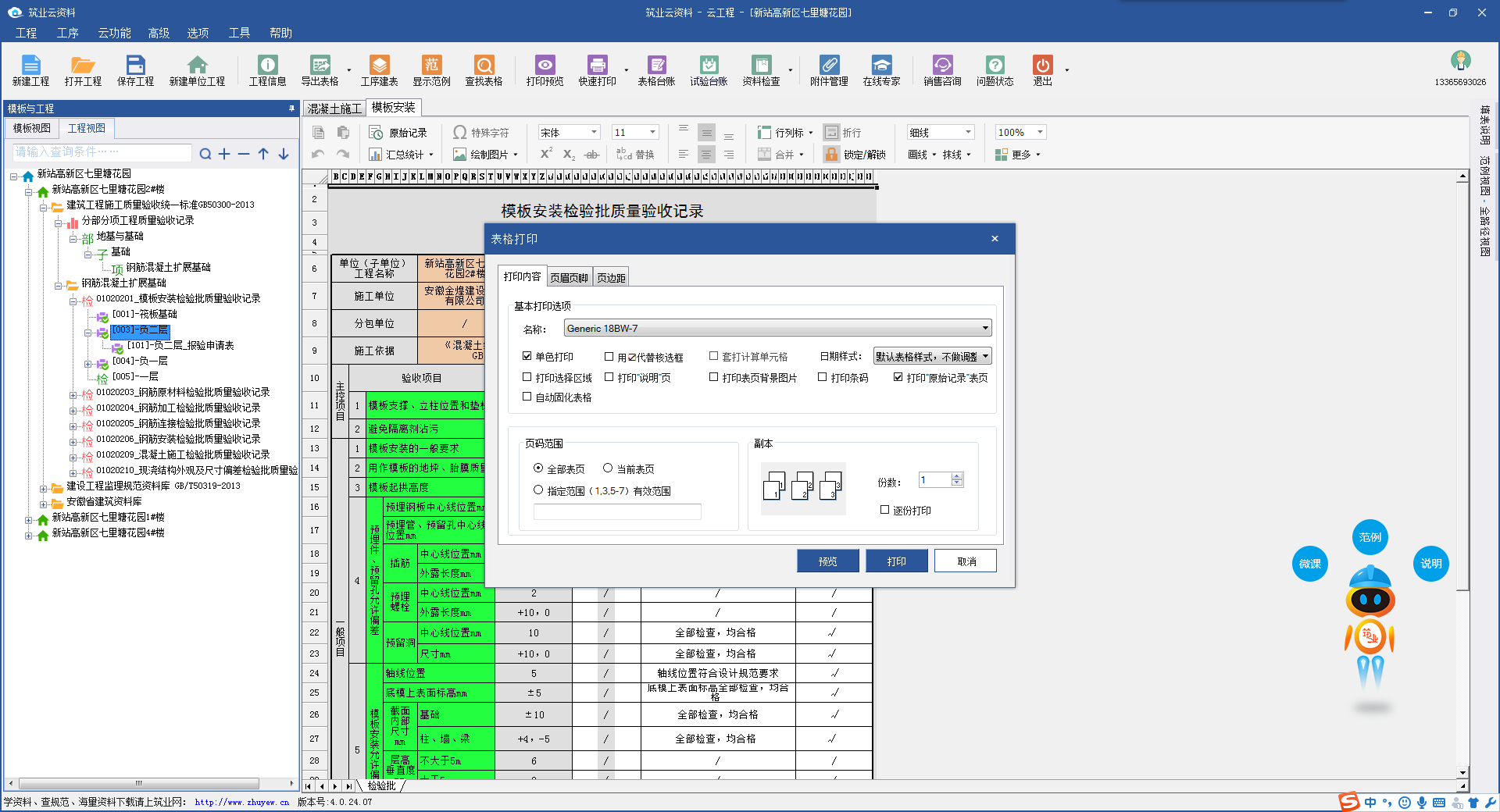Click the 快速打印 printer icon
Viewport: 1500px width, 812px height.
coord(597,66)
